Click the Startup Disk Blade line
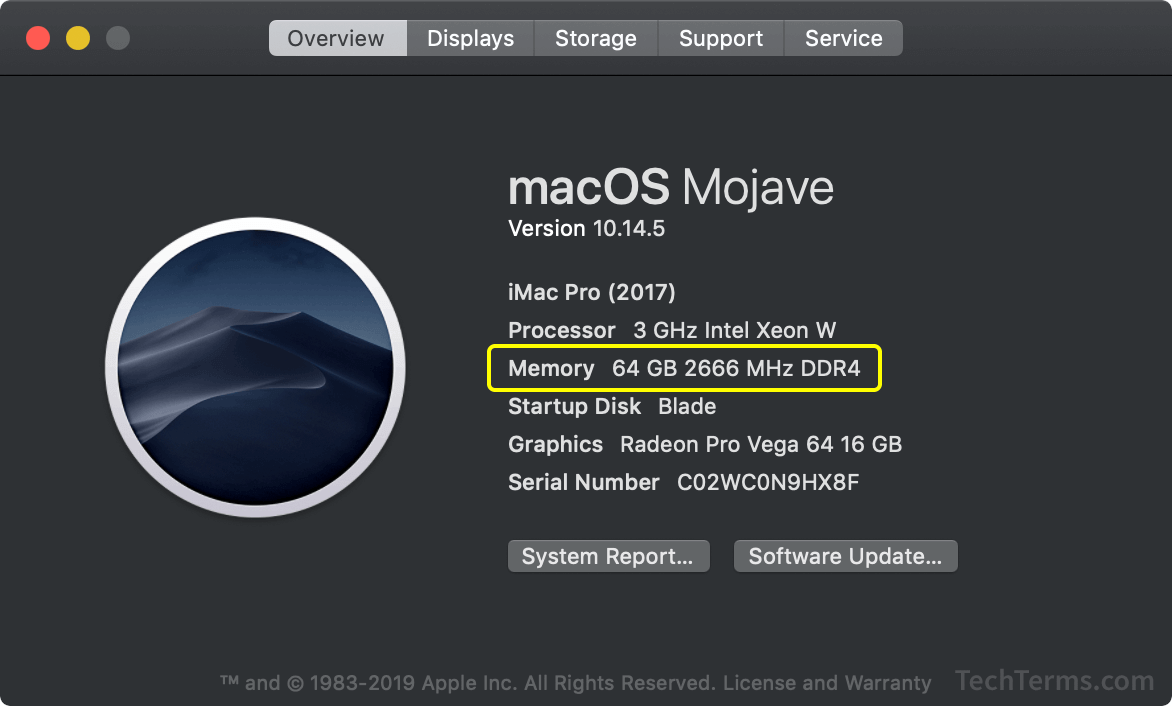This screenshot has height=706, width=1172. 612,406
